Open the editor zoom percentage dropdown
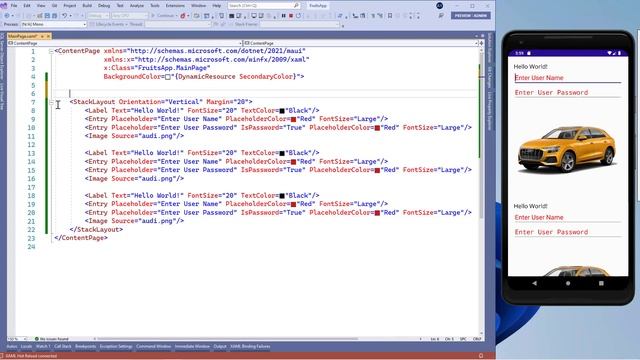This screenshot has height=360, width=640. point(17,339)
